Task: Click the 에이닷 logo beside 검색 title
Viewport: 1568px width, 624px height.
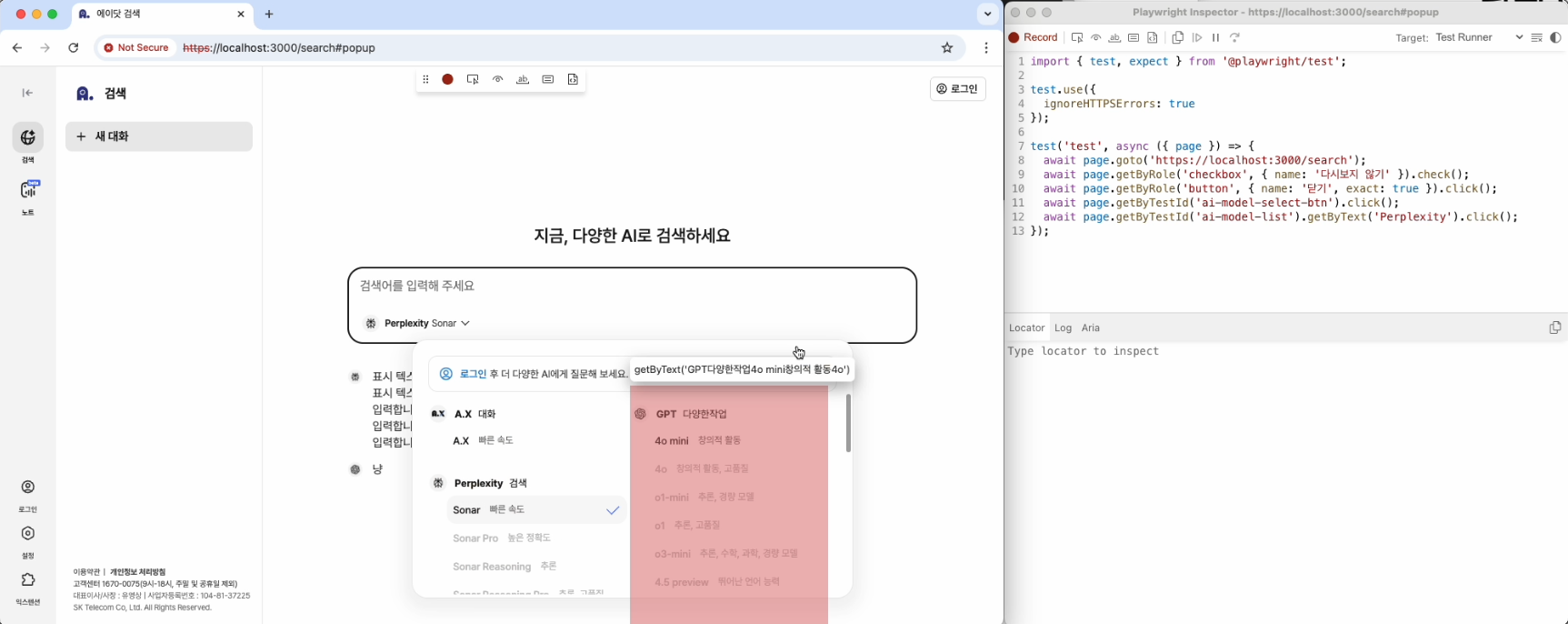Action: click(x=85, y=94)
